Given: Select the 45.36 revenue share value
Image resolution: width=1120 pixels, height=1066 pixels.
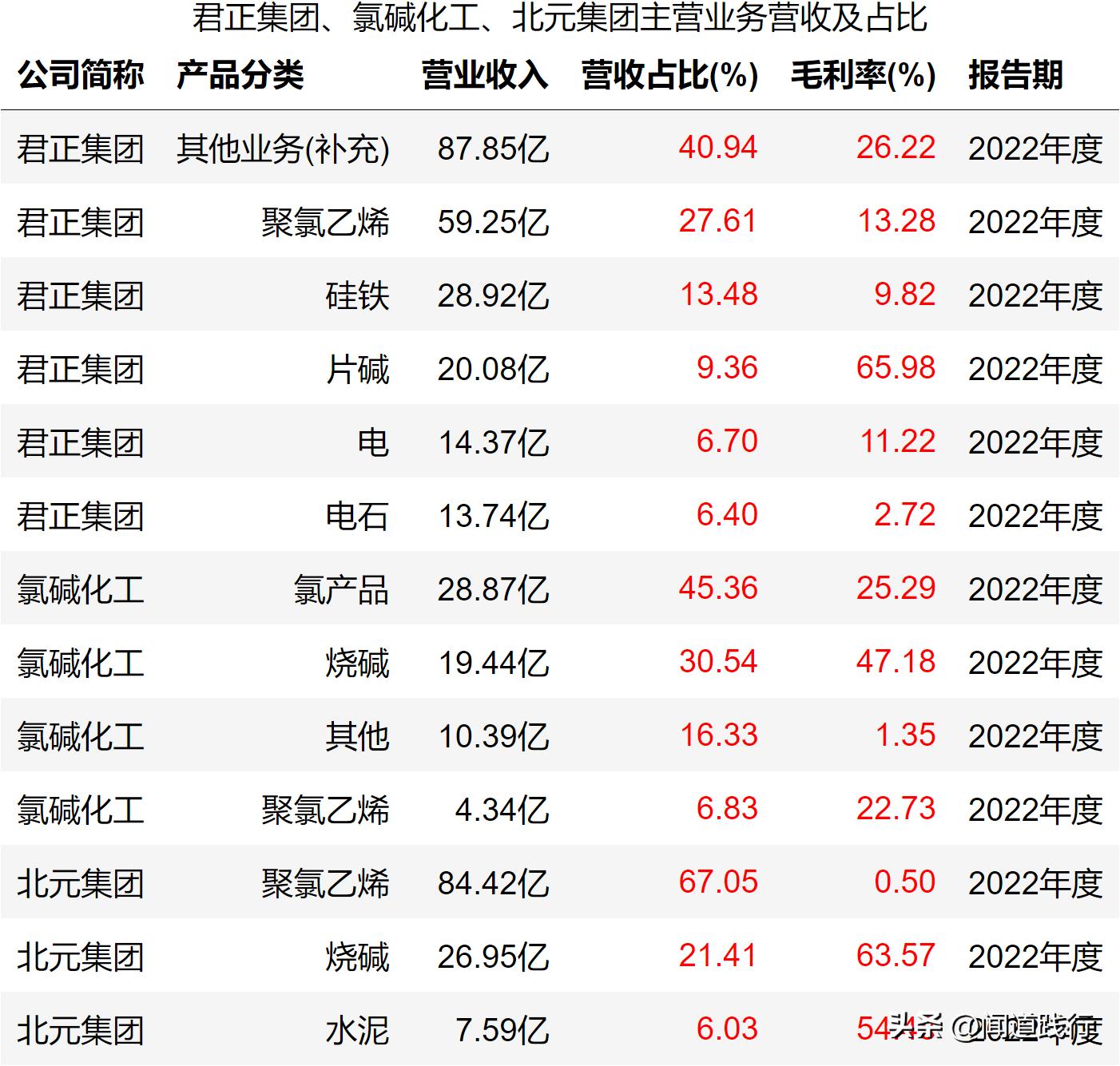Looking at the screenshot, I should pyautogui.click(x=718, y=588).
